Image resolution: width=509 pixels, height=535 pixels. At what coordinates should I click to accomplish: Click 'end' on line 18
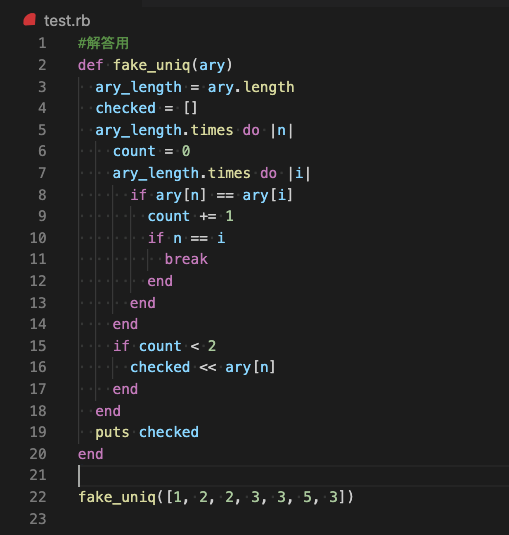108,411
